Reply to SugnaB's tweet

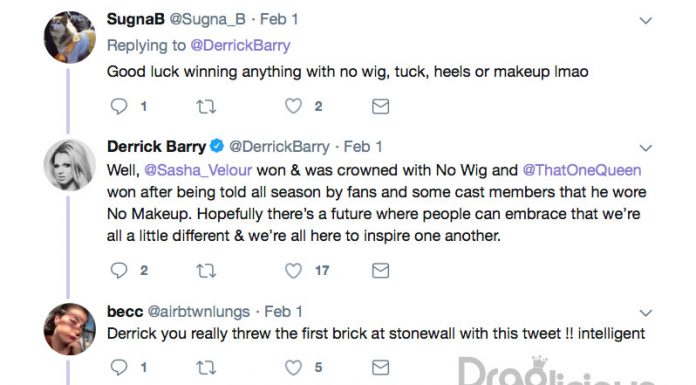[119, 106]
